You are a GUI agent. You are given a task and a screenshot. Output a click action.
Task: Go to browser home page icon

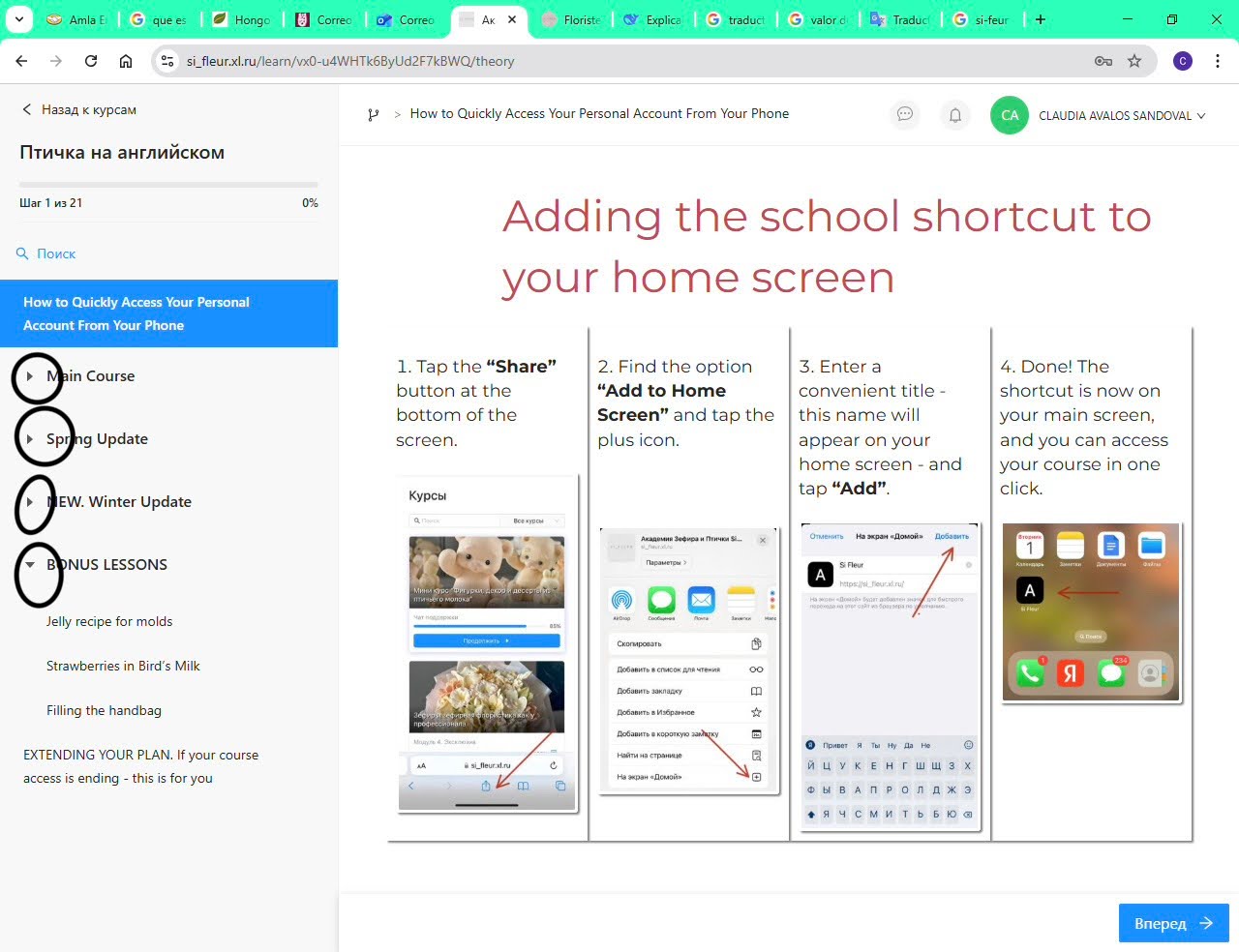coord(126,61)
